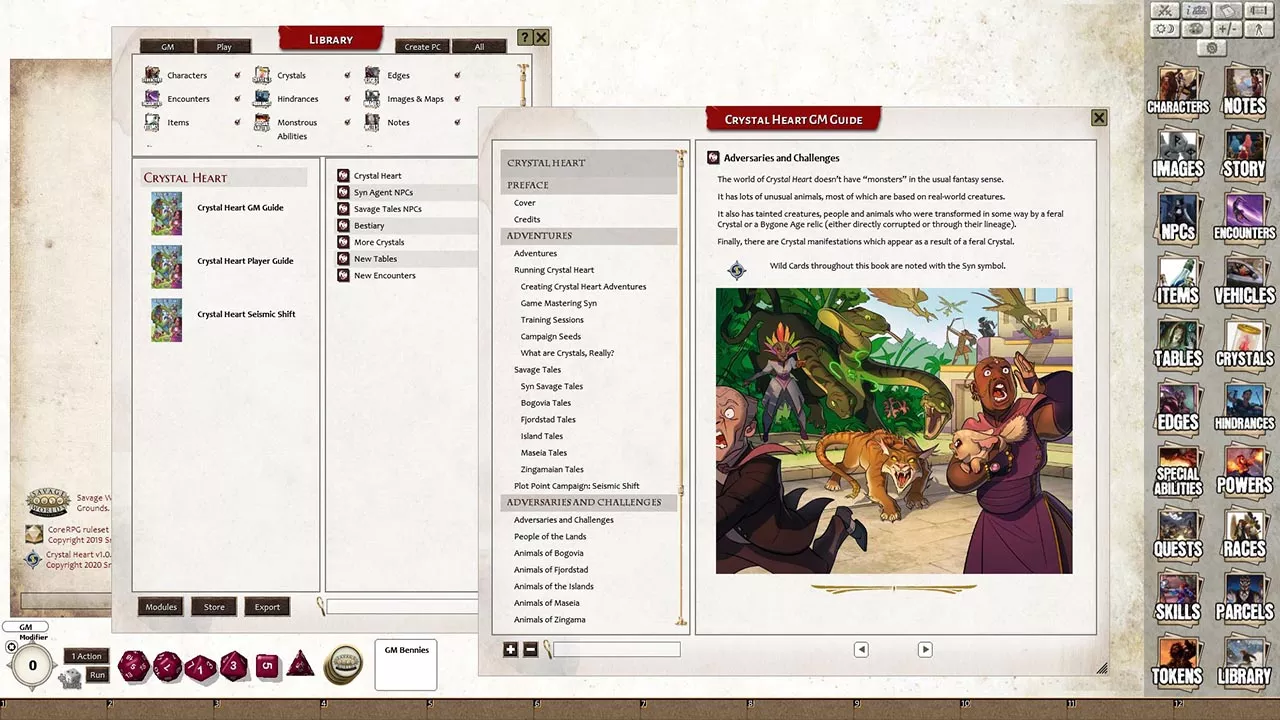This screenshot has height=720, width=1280.
Task: Click the Modules button
Action: coord(161,607)
